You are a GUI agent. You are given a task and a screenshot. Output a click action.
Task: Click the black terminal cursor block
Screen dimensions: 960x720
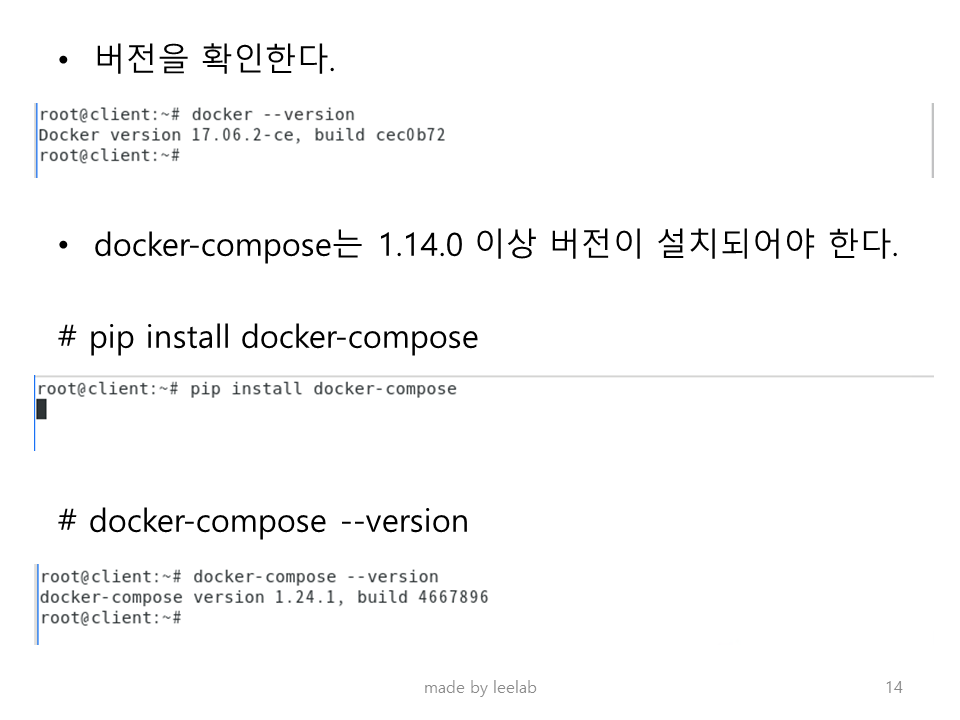click(42, 409)
